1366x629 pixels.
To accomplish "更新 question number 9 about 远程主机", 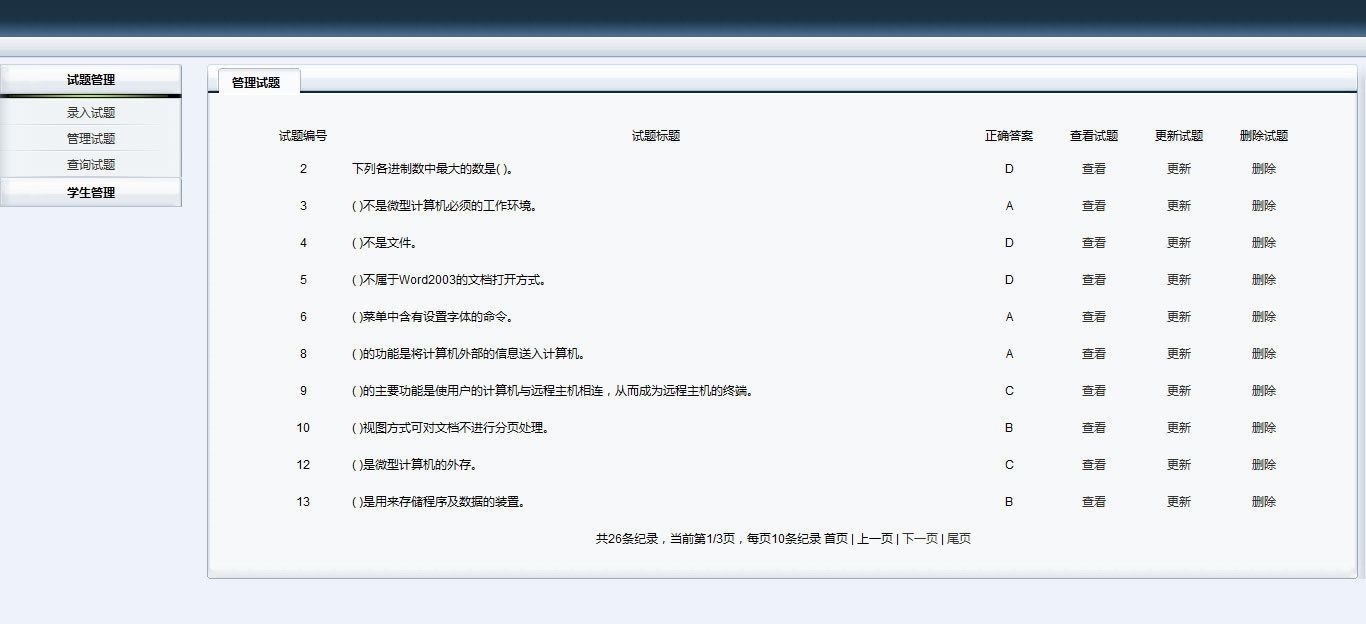I will [x=1178, y=390].
